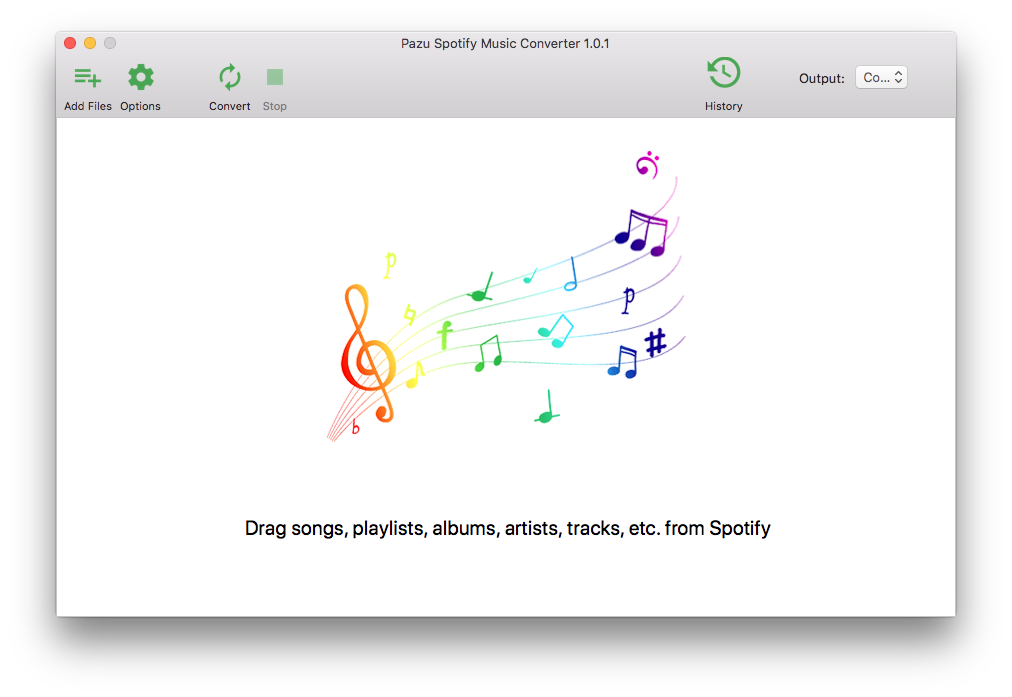
Task: Click the "Options" text label
Action: pos(140,106)
